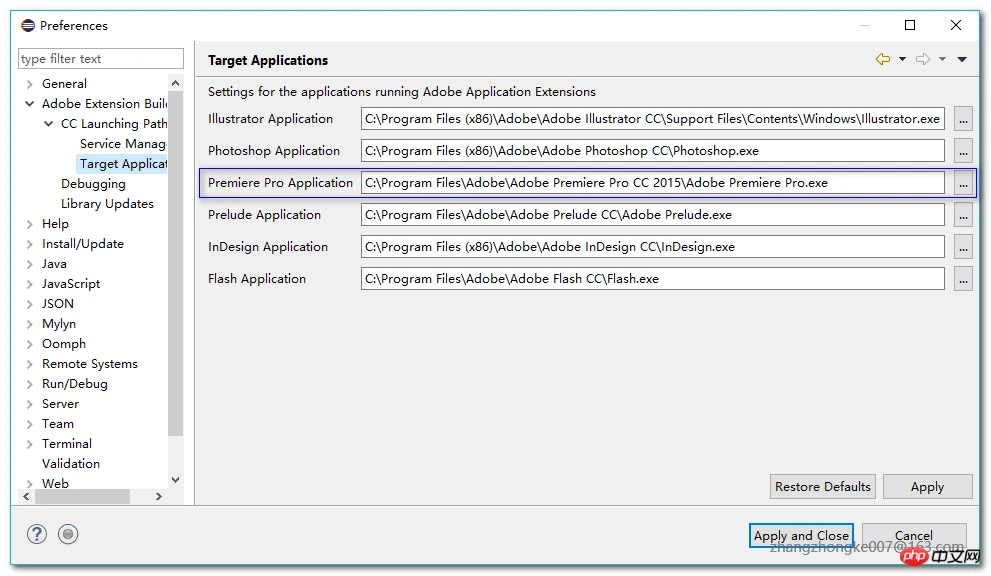Screen dimensions: 991x576
Task: Select JavaScript preference item
Action: (71, 284)
